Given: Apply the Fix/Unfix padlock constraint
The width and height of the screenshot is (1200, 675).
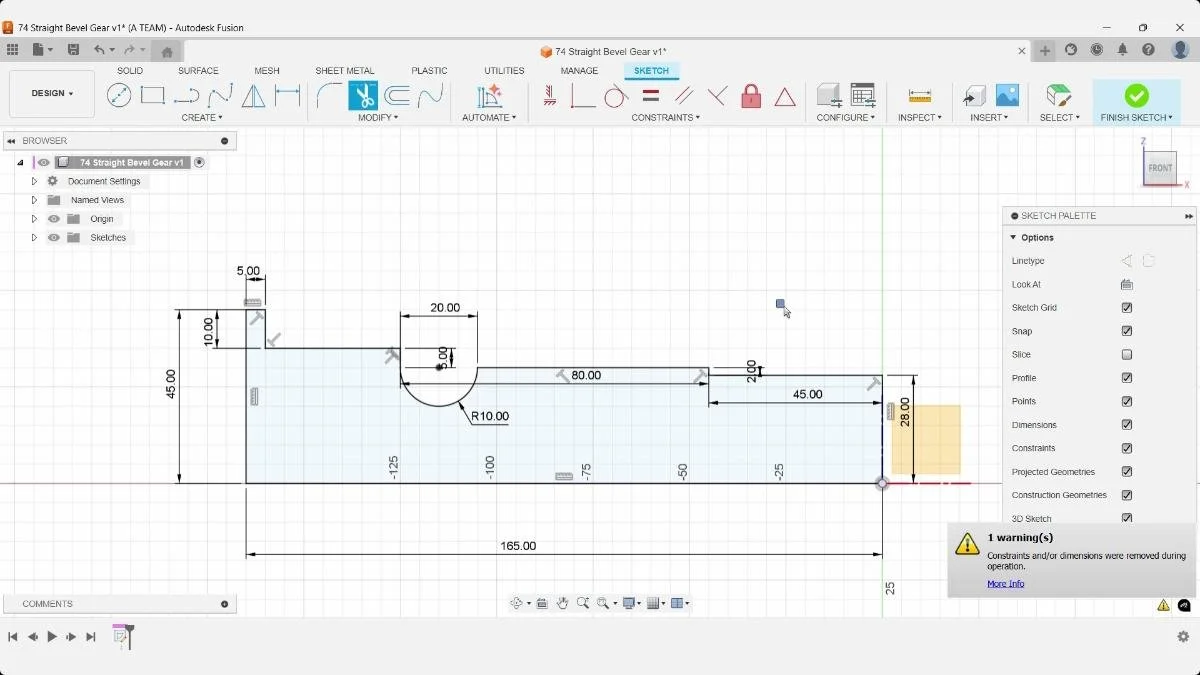Looking at the screenshot, I should click(x=751, y=96).
